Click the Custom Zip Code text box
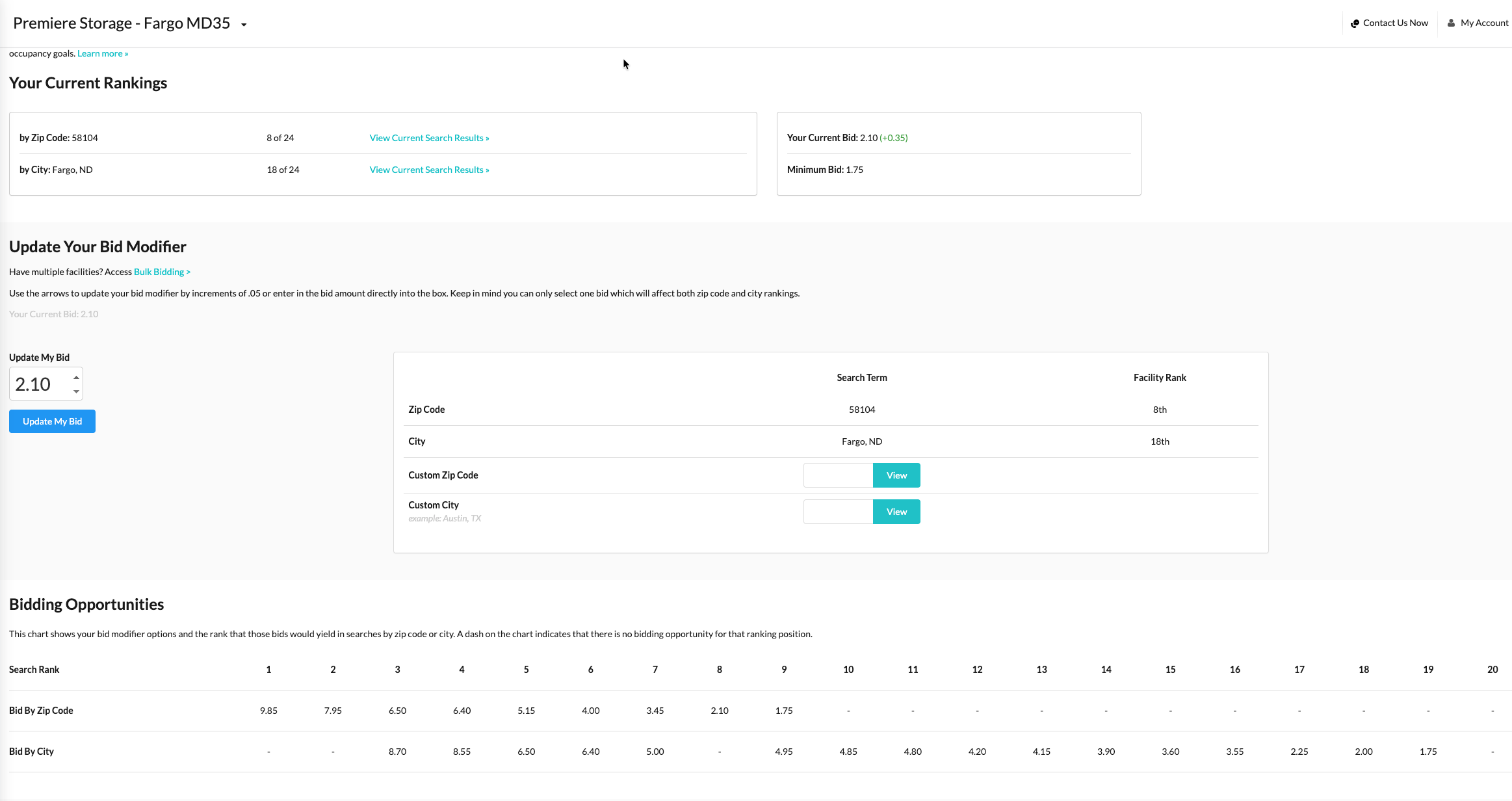 point(838,475)
